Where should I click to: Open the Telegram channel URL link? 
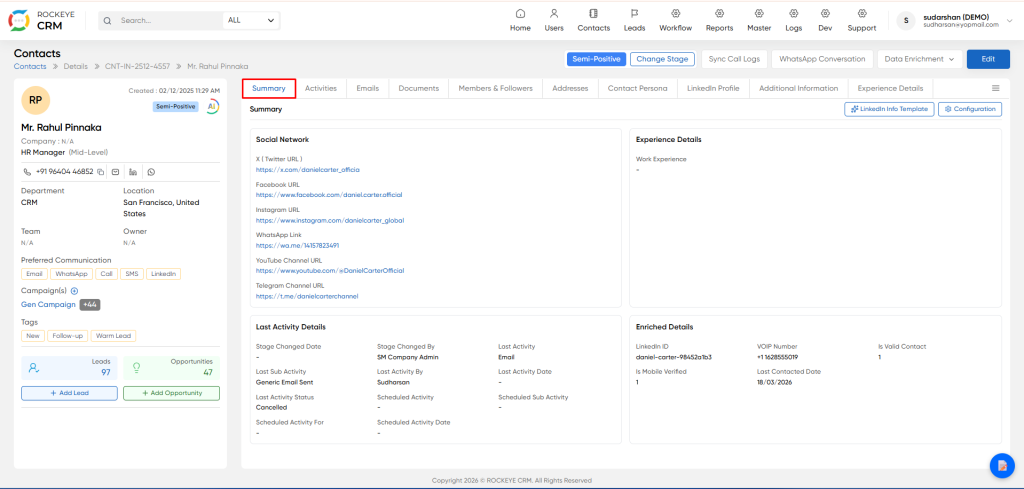pyautogui.click(x=307, y=296)
